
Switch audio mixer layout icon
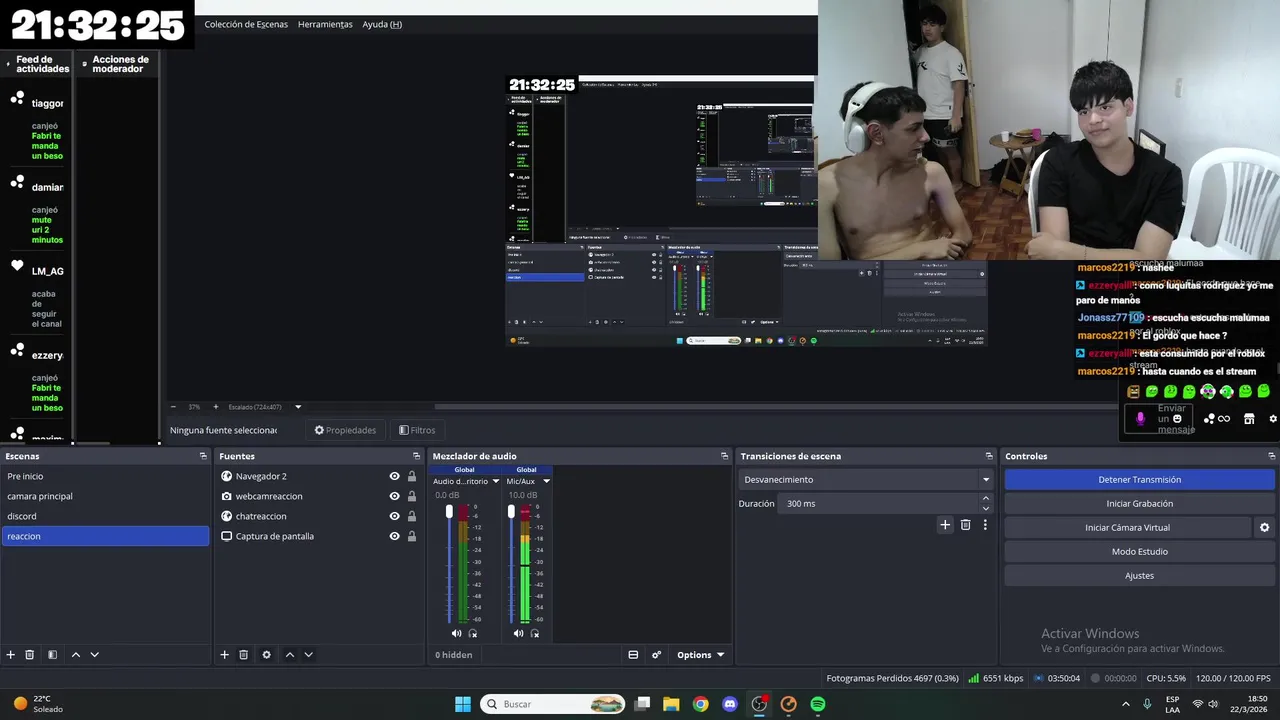coord(633,655)
